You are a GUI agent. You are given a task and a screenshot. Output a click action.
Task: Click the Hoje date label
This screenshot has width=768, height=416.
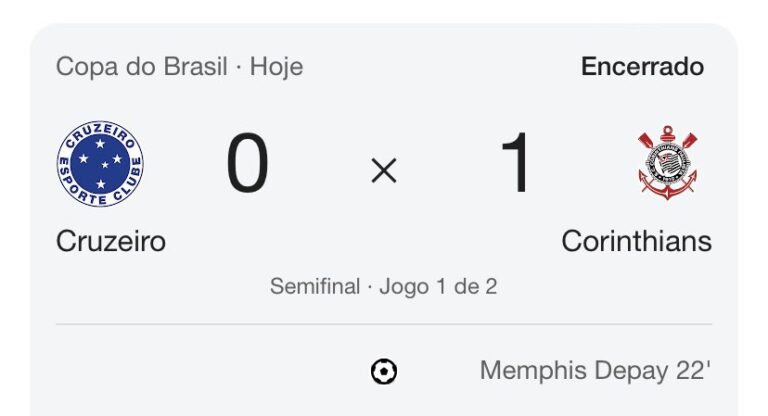click(277, 67)
